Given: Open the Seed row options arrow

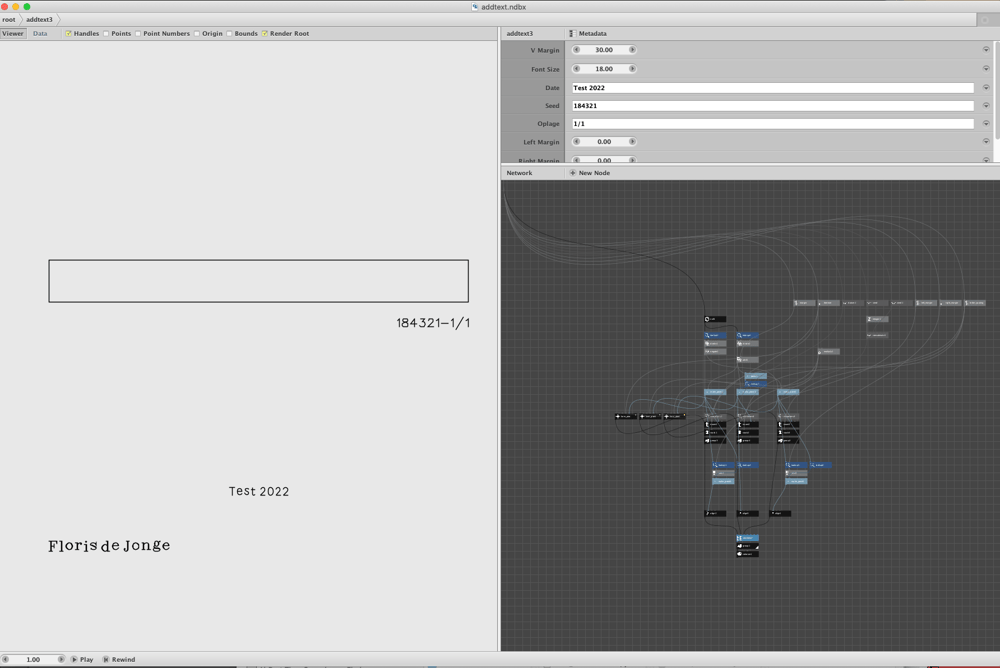Looking at the screenshot, I should 986,105.
